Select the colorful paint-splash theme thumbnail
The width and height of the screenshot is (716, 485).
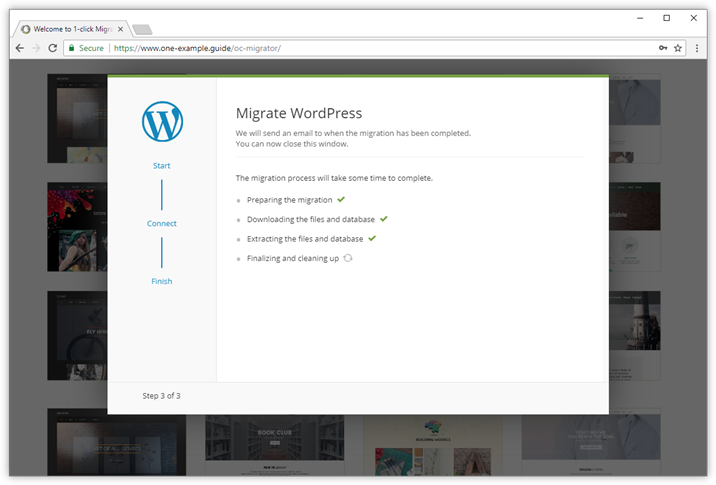click(x=77, y=227)
